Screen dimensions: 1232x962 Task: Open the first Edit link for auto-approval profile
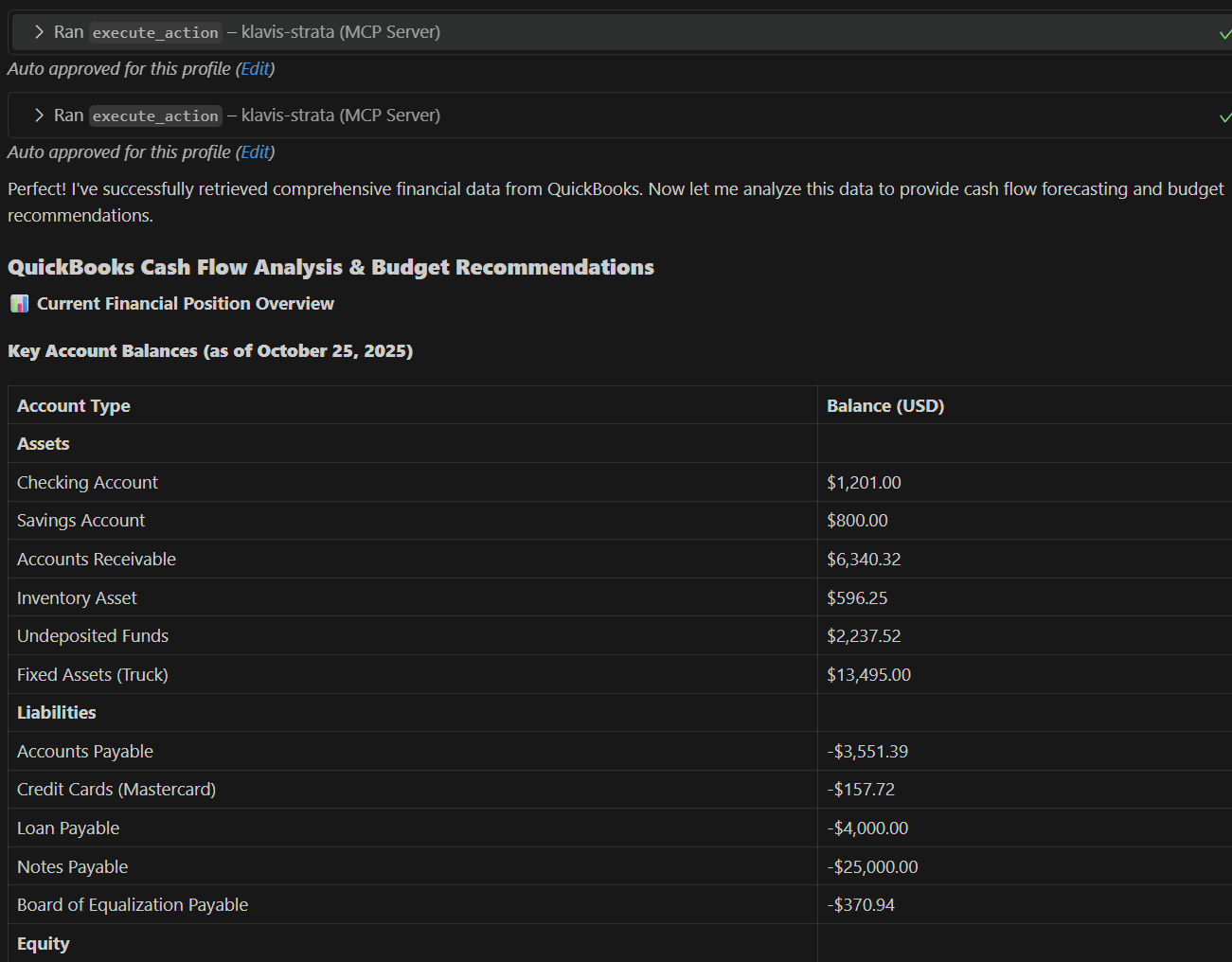click(255, 68)
